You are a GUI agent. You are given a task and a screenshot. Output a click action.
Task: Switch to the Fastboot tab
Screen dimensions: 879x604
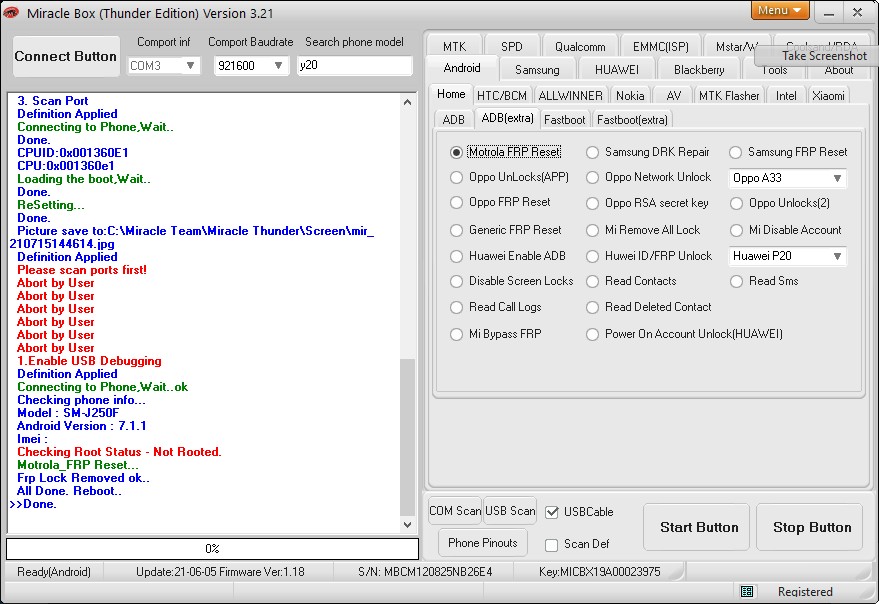(565, 120)
